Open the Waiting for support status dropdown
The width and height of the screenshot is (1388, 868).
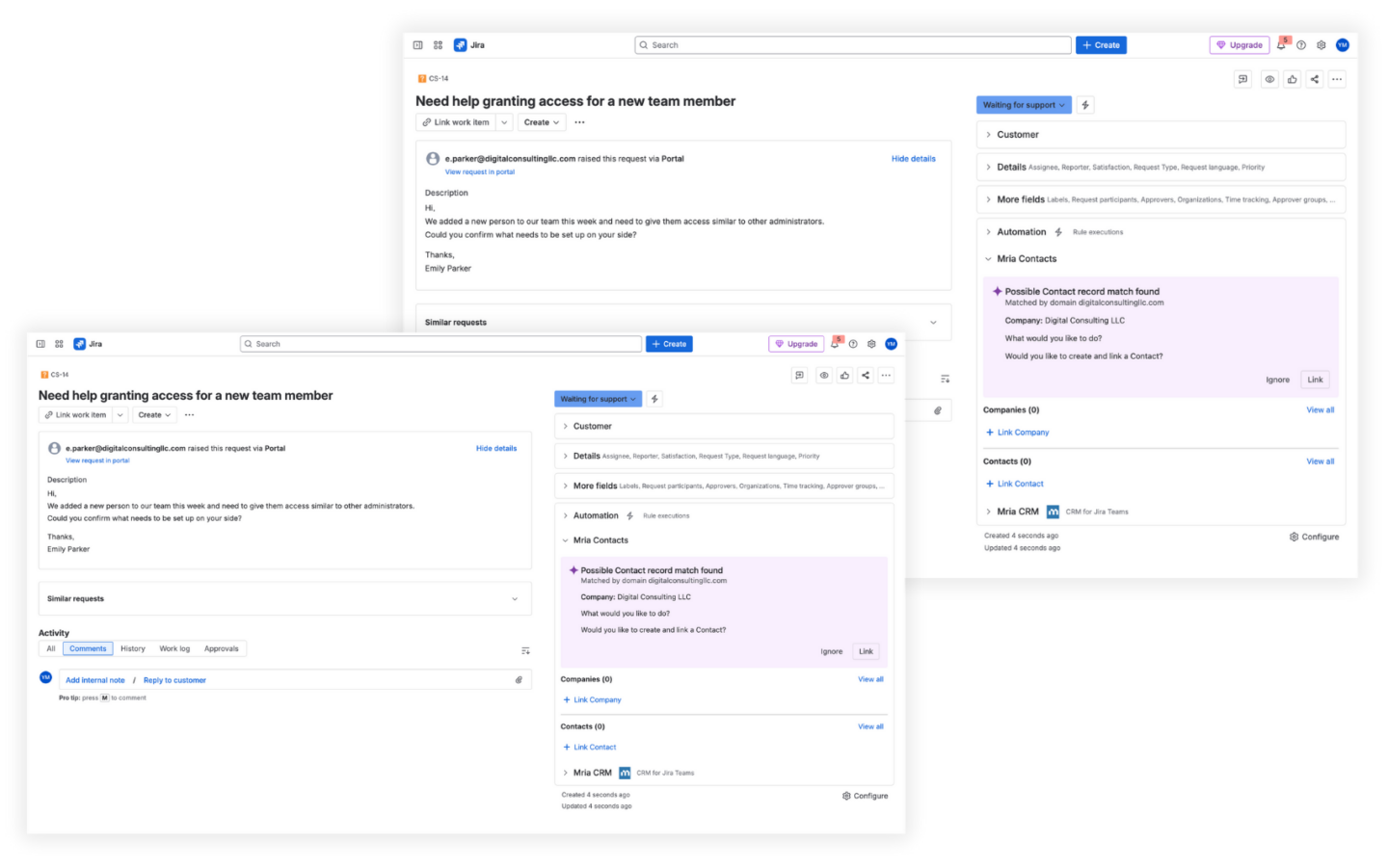click(598, 398)
